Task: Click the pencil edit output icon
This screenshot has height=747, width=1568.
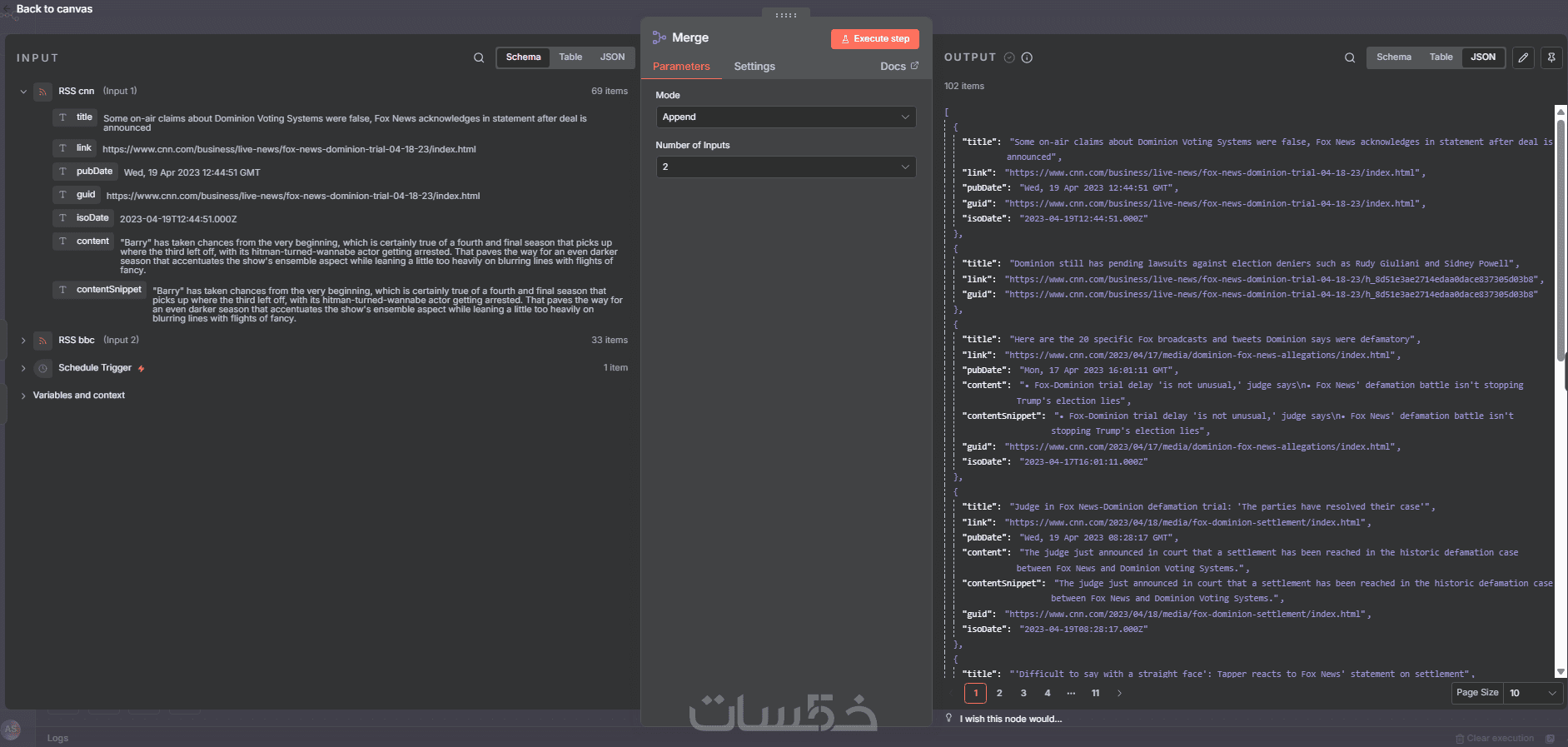Action: 1523,57
